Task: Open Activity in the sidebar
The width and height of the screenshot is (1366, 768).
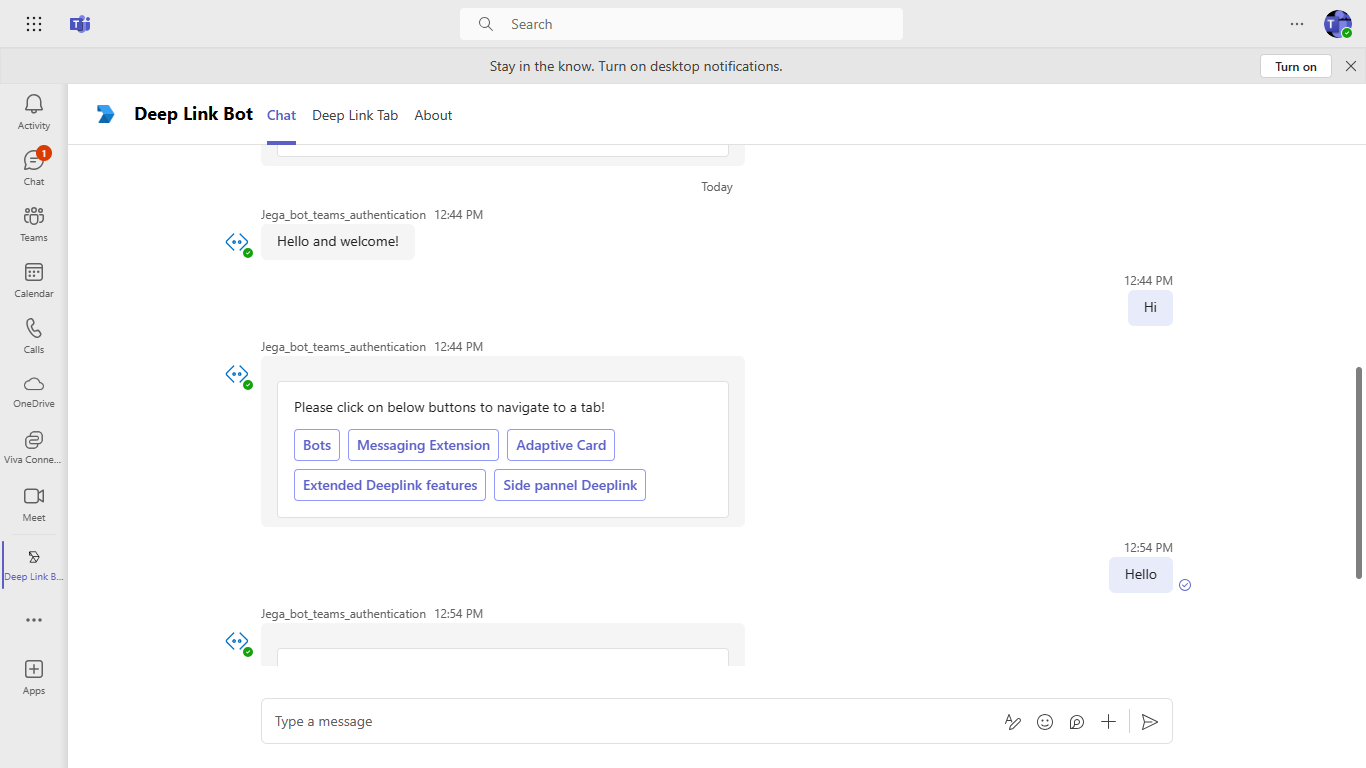Action: (34, 112)
